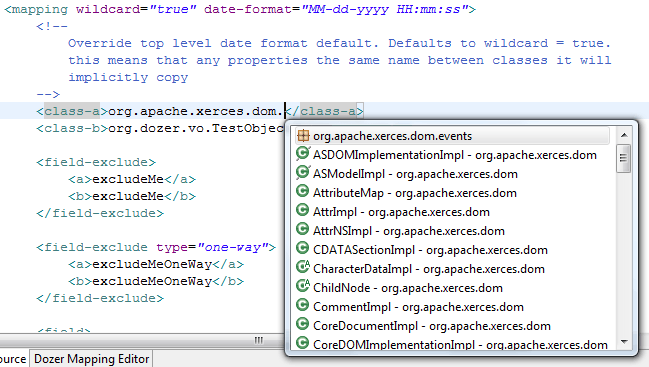This screenshot has height=367, width=649.
Task: Pick ASDOMImplementationImpl from completion list
Action: pyautogui.click(x=452, y=155)
